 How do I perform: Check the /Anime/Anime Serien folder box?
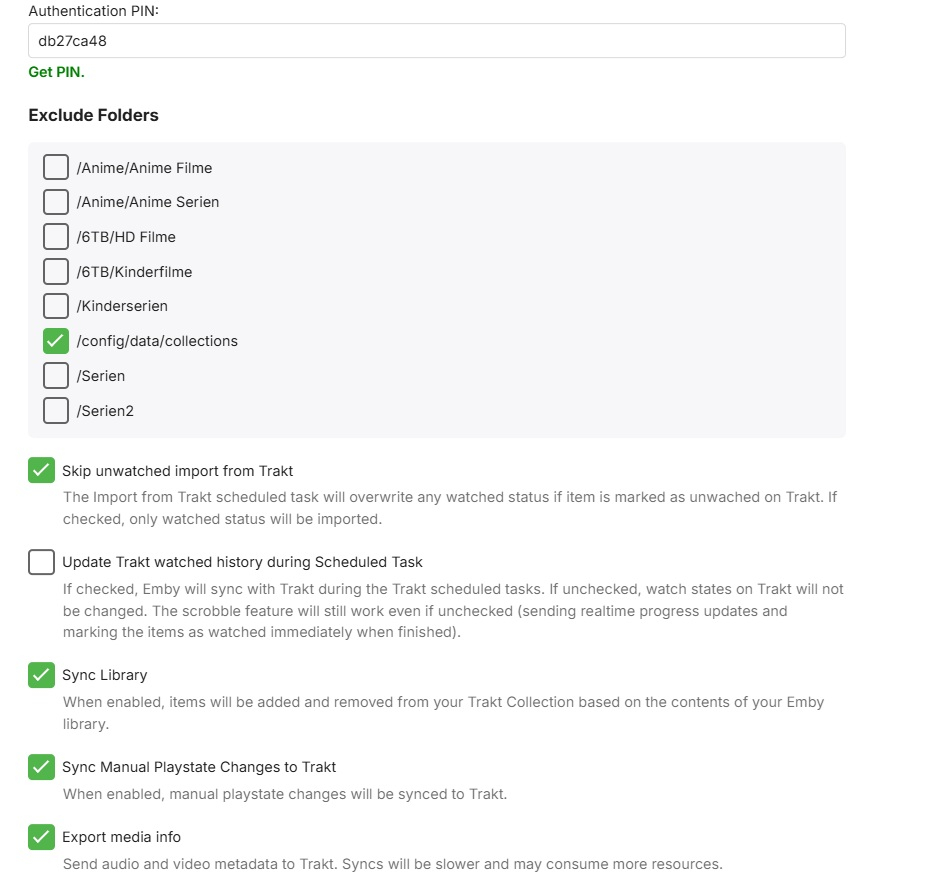[56, 202]
